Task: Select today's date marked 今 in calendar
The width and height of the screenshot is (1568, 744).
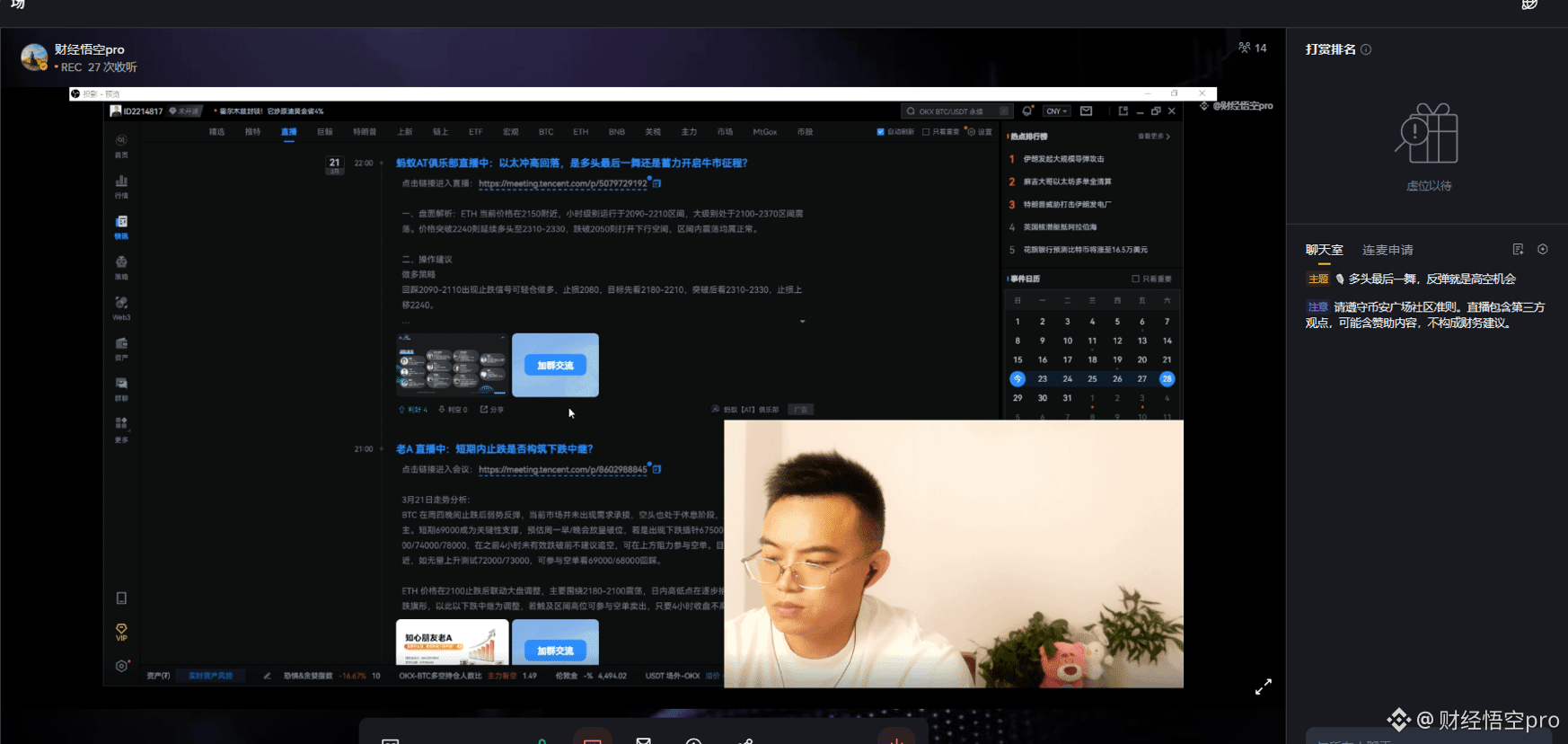Action: [1017, 378]
